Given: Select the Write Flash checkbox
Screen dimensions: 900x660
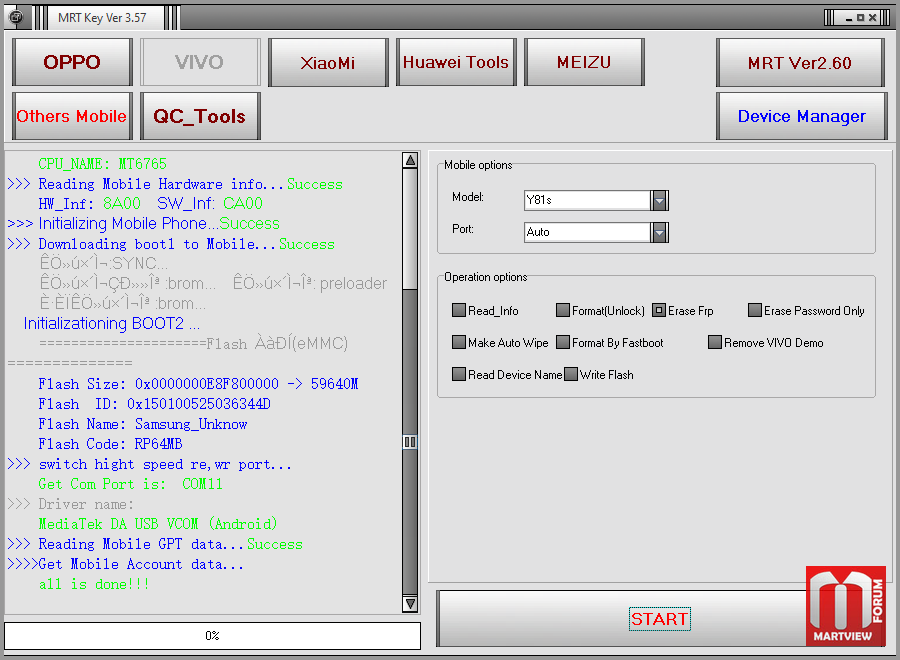Looking at the screenshot, I should pos(571,375).
